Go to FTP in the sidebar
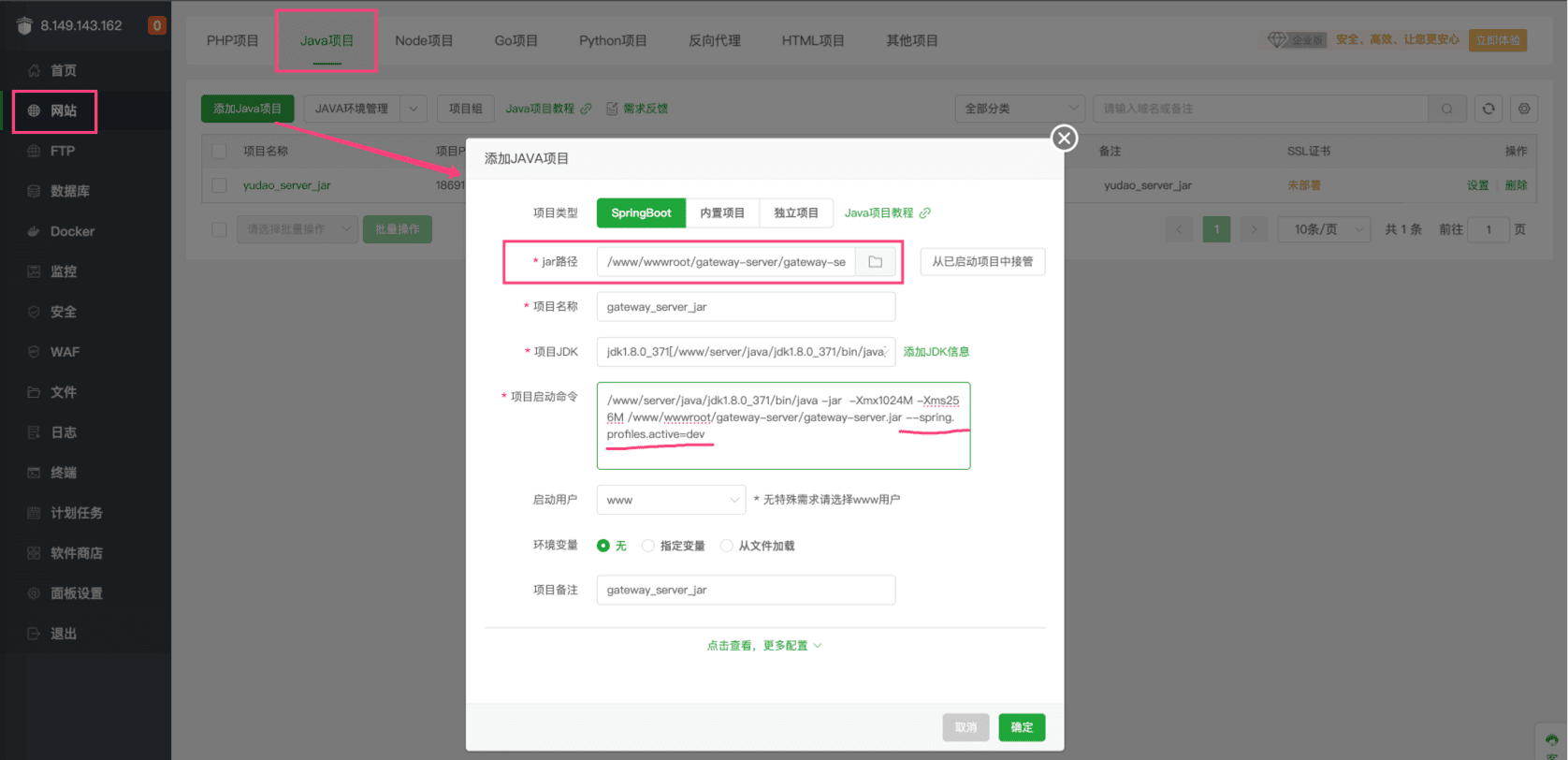Screen dimensions: 1568x760 tap(62, 151)
